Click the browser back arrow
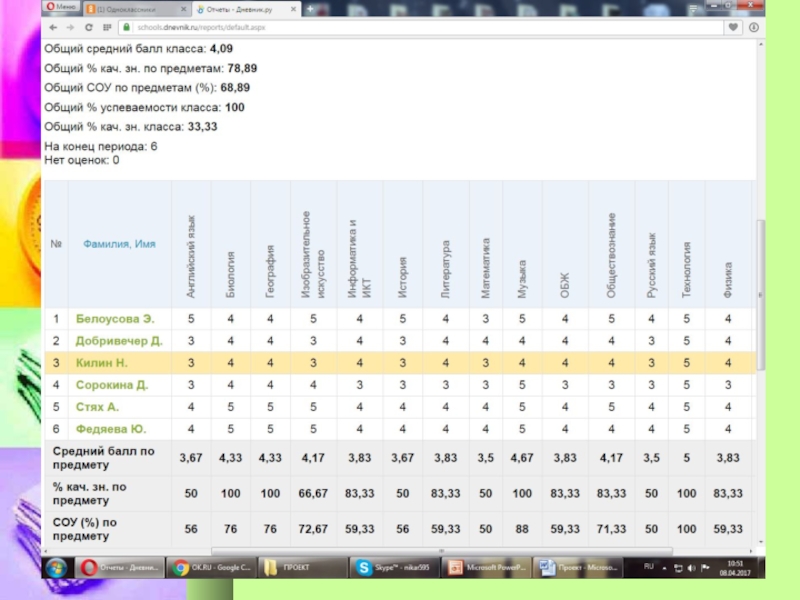This screenshot has width=800, height=600. tap(52, 27)
